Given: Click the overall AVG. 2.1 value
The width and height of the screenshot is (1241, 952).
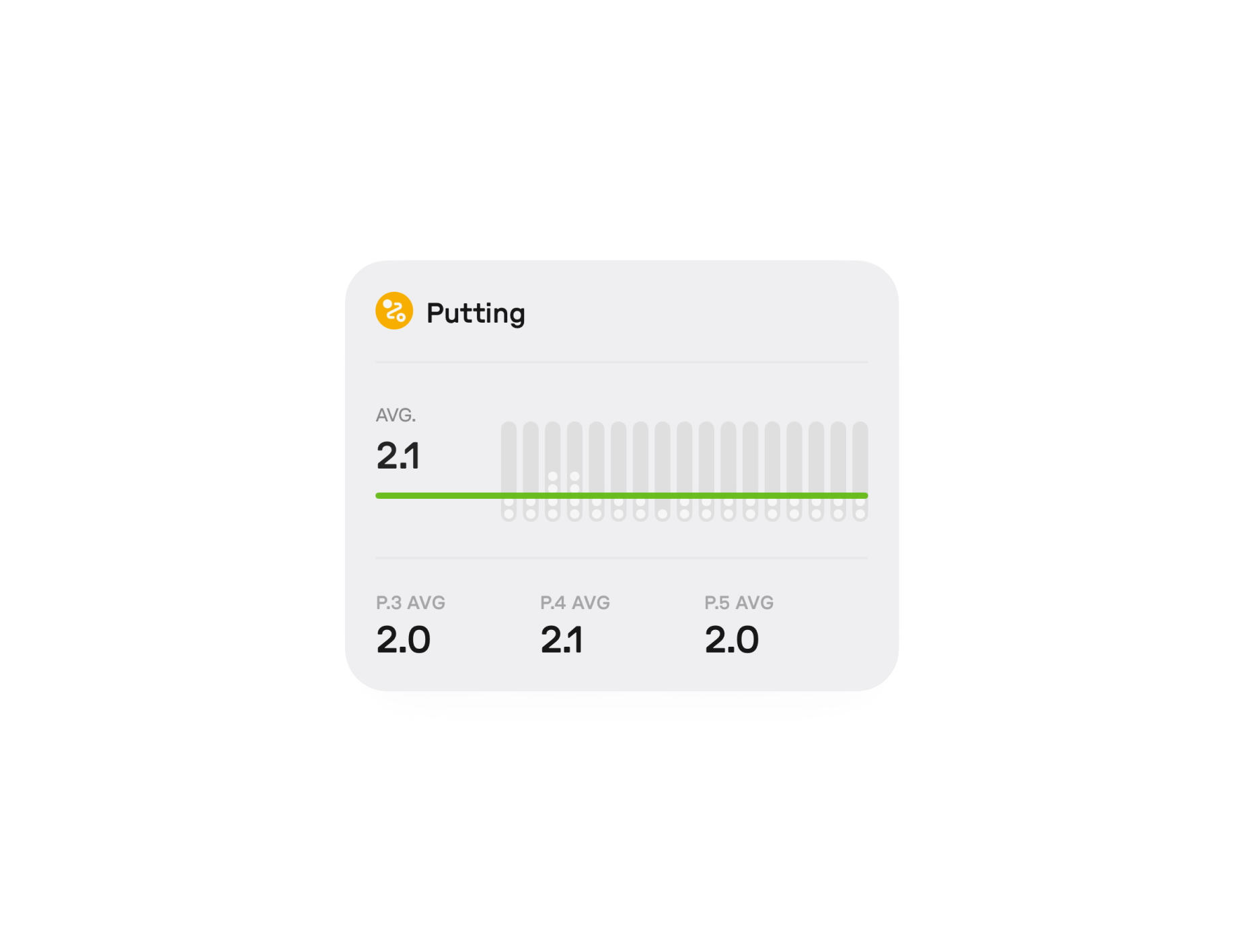Looking at the screenshot, I should [x=398, y=455].
